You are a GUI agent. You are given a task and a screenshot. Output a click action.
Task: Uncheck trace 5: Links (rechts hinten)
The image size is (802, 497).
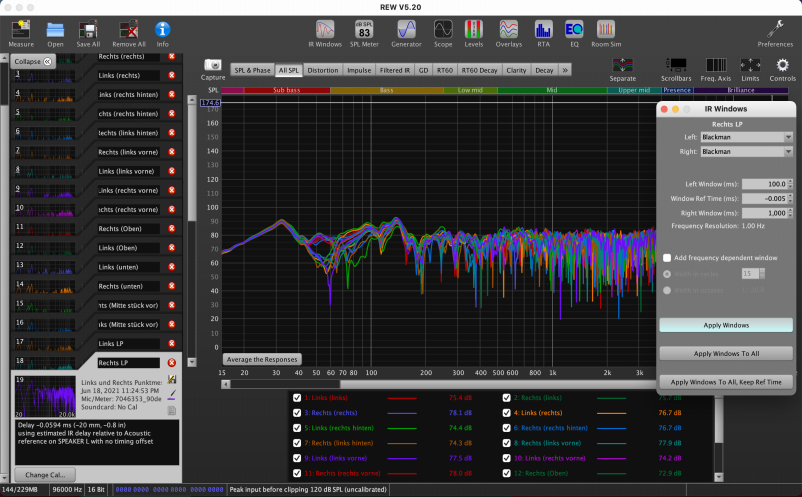[x=297, y=427]
